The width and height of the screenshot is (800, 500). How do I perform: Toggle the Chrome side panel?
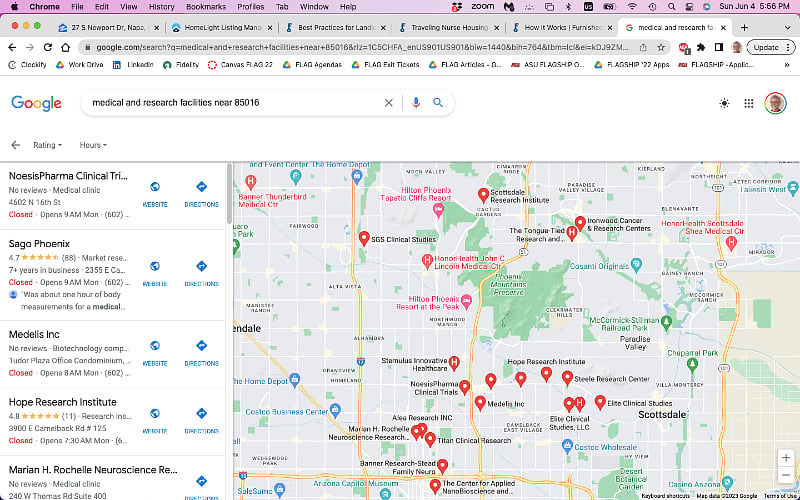click(x=719, y=47)
